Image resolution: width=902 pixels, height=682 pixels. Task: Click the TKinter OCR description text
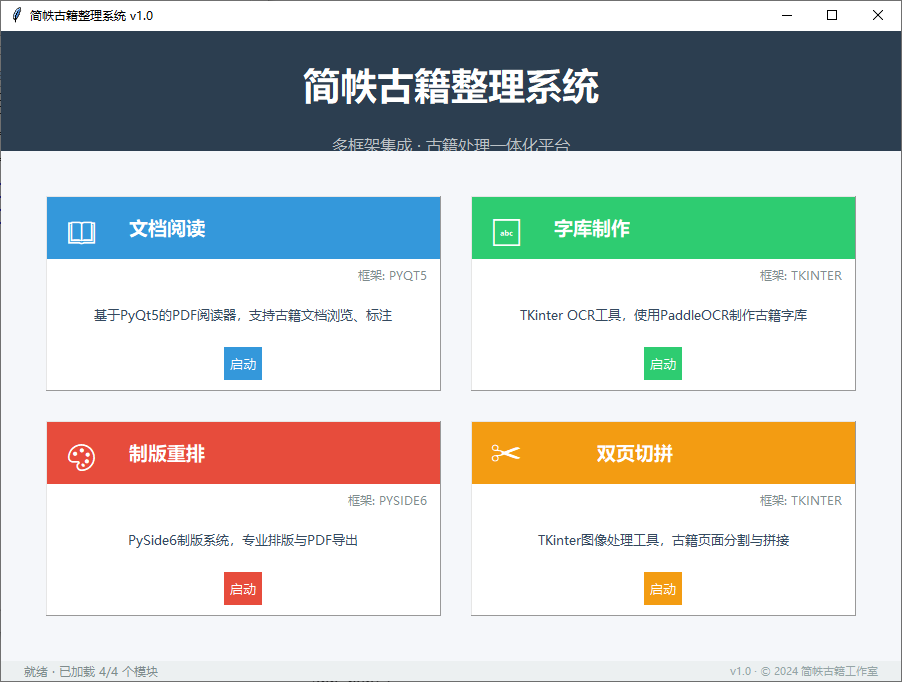(662, 316)
